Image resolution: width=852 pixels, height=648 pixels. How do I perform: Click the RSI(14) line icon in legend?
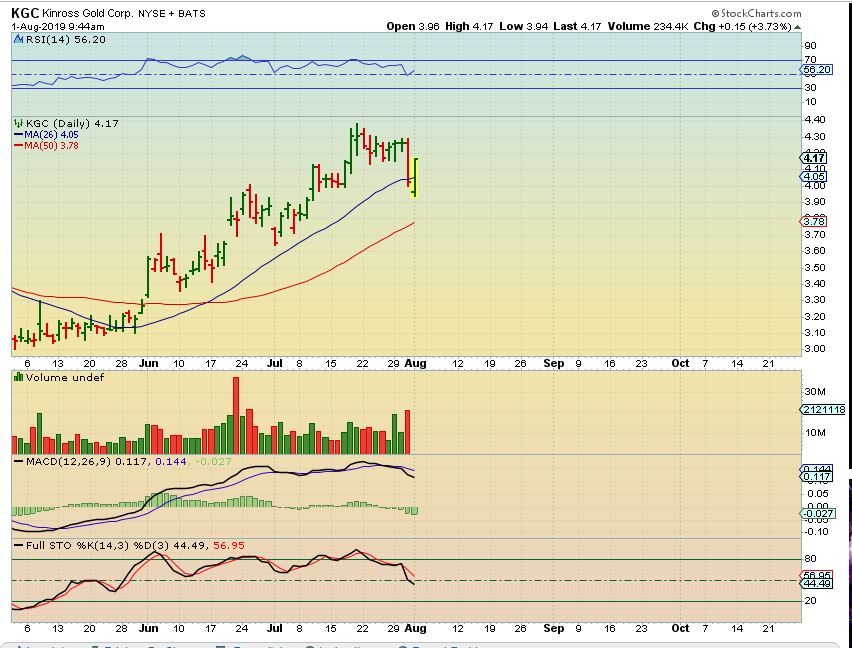(18, 39)
